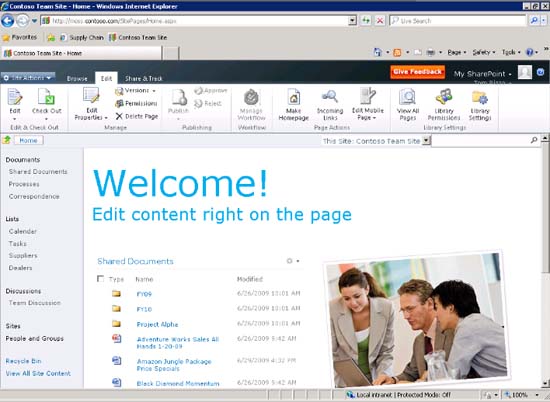This screenshot has height=402, width=550.
Task: Expand the address bar dropdown arrow
Action: point(353,21)
